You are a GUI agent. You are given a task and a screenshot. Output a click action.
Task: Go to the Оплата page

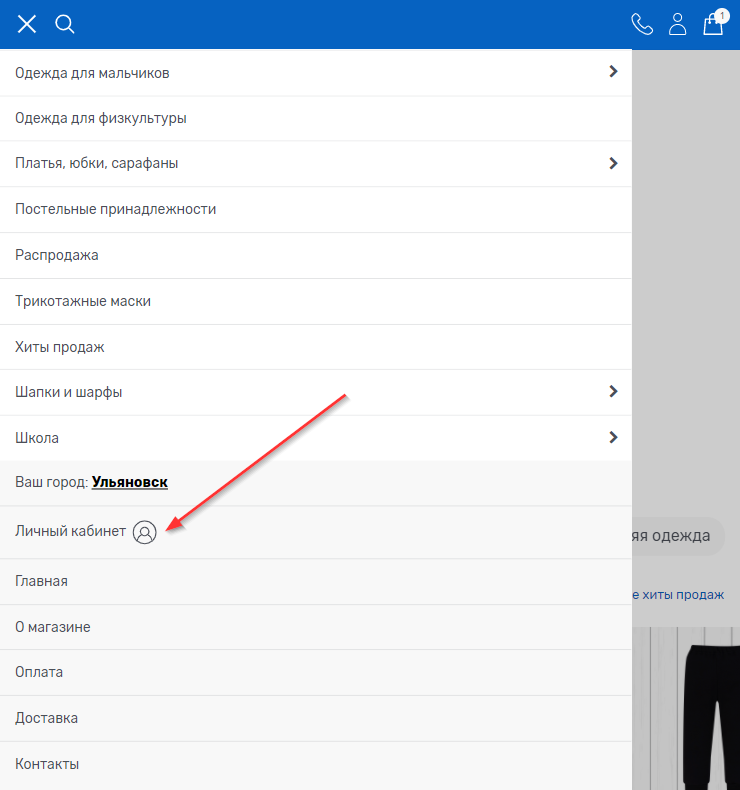pyautogui.click(x=39, y=672)
